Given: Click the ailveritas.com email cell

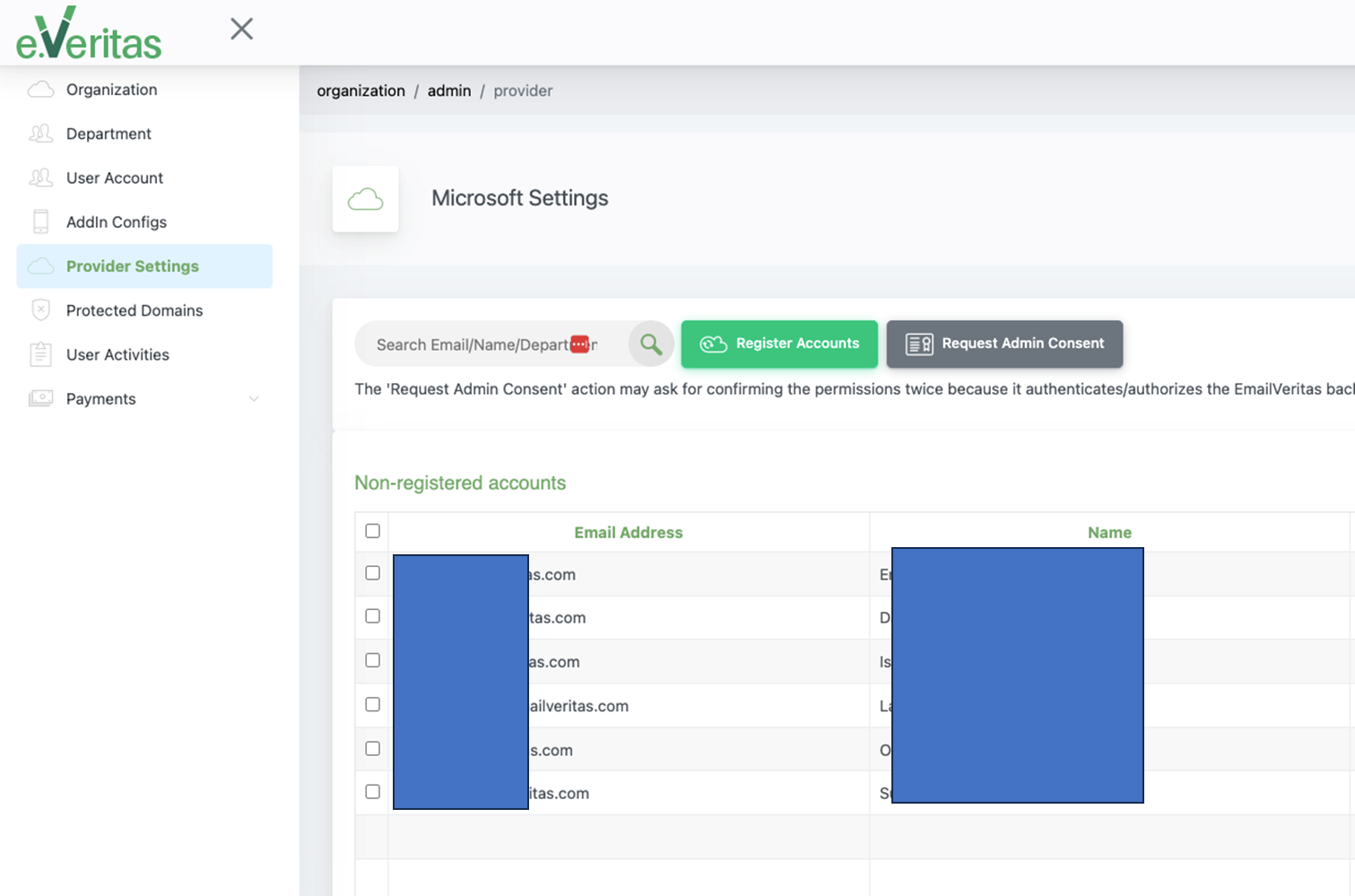Looking at the screenshot, I should tap(629, 706).
